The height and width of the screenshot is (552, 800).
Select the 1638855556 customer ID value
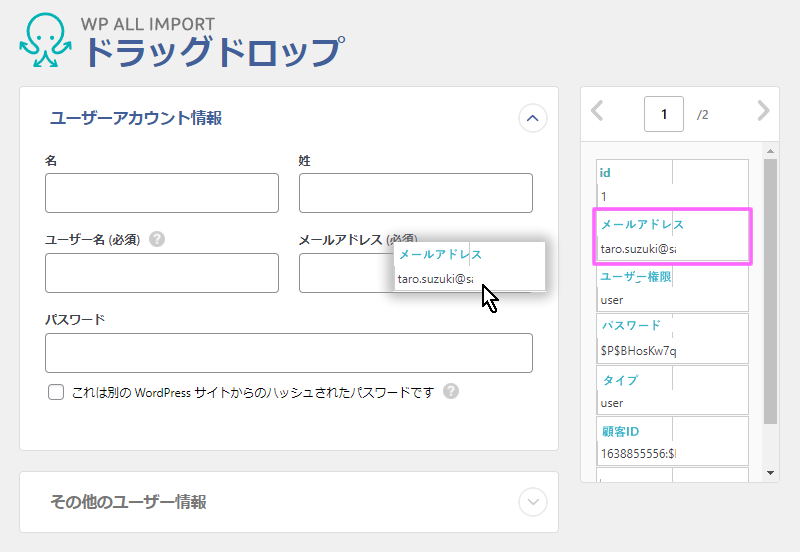click(x=638, y=454)
